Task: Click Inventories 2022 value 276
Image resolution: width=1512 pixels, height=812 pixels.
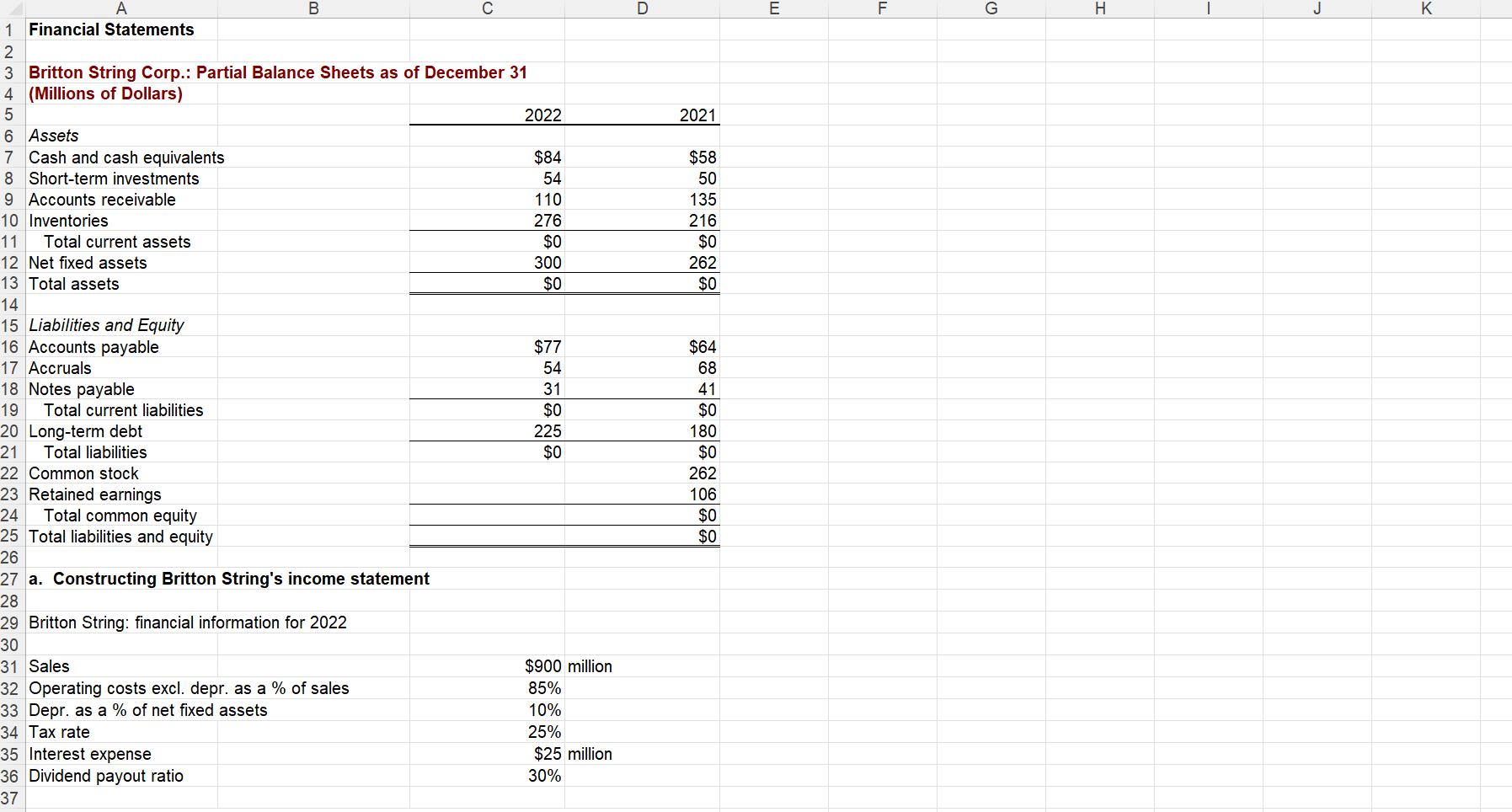Action: tap(548, 221)
